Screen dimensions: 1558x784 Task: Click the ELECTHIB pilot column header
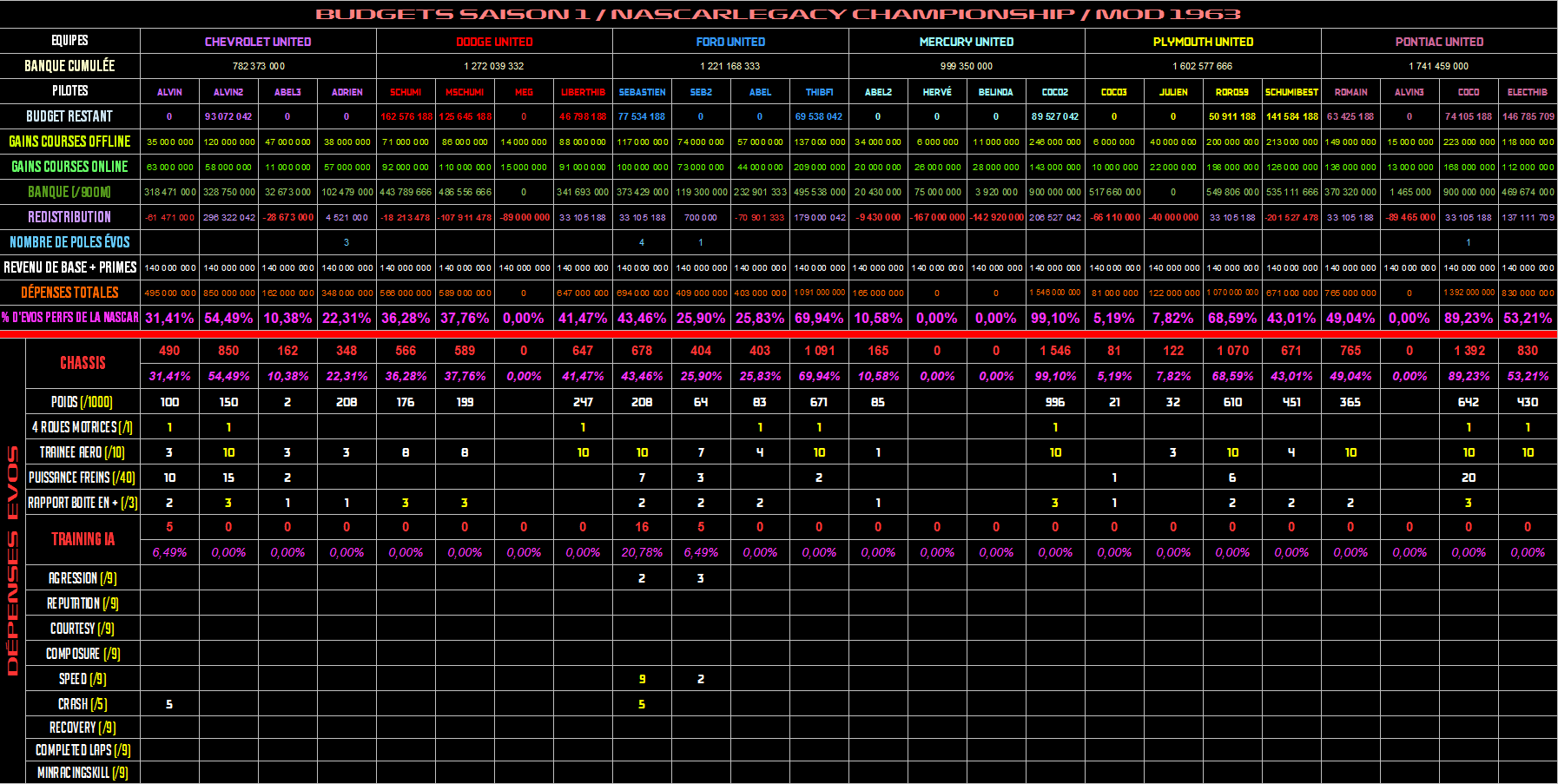pyautogui.click(x=1527, y=92)
